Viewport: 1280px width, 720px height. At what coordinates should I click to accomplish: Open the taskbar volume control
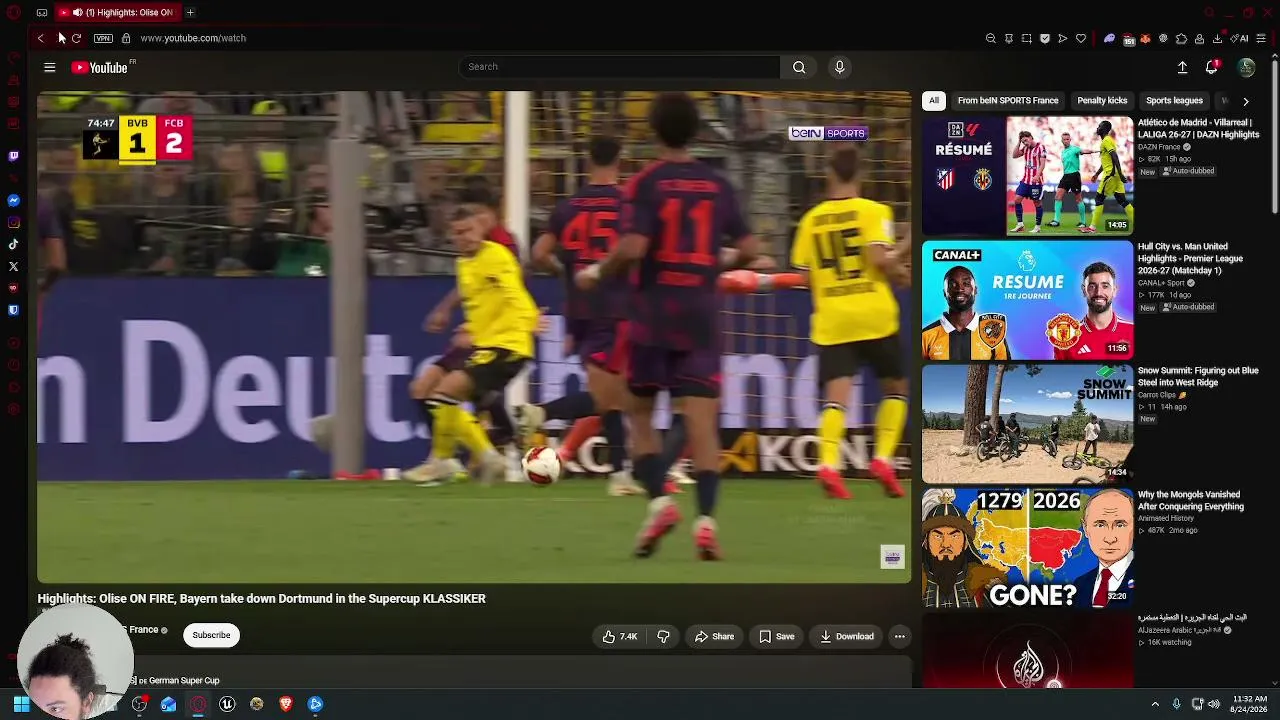(1214, 704)
